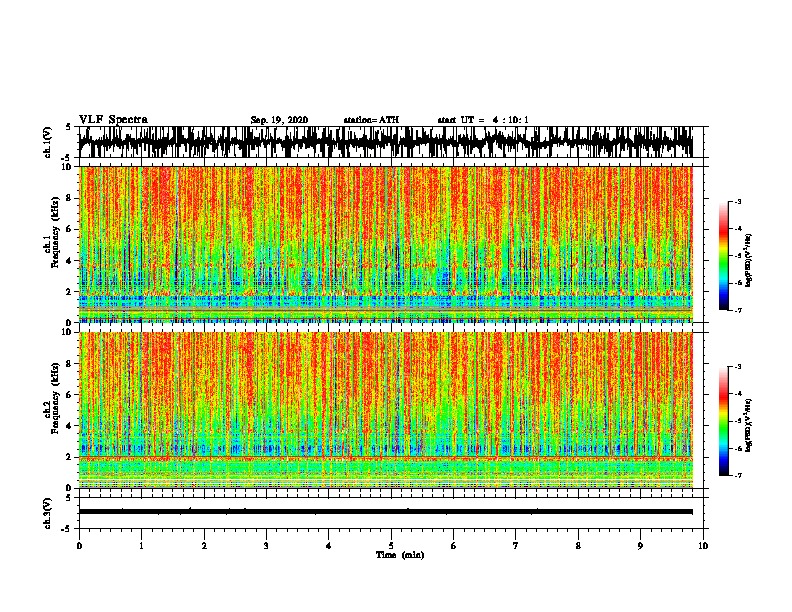This screenshot has height=612, width=792.
Task: Click the '-3' value on ch.1 color bar
Action: [x=737, y=201]
